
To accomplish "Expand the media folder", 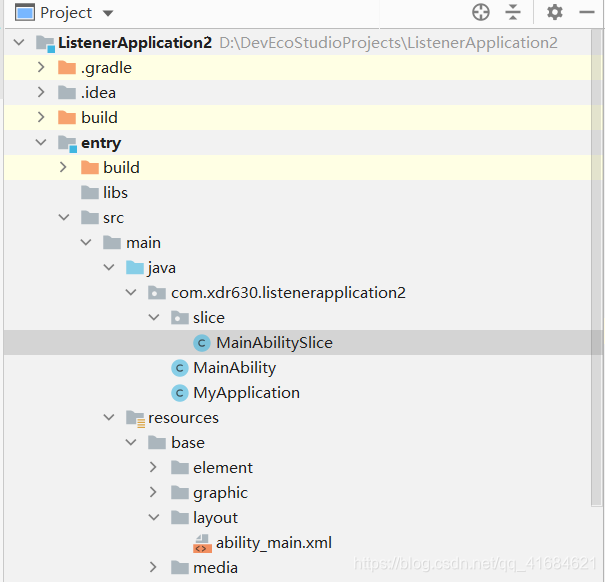I will [153, 567].
